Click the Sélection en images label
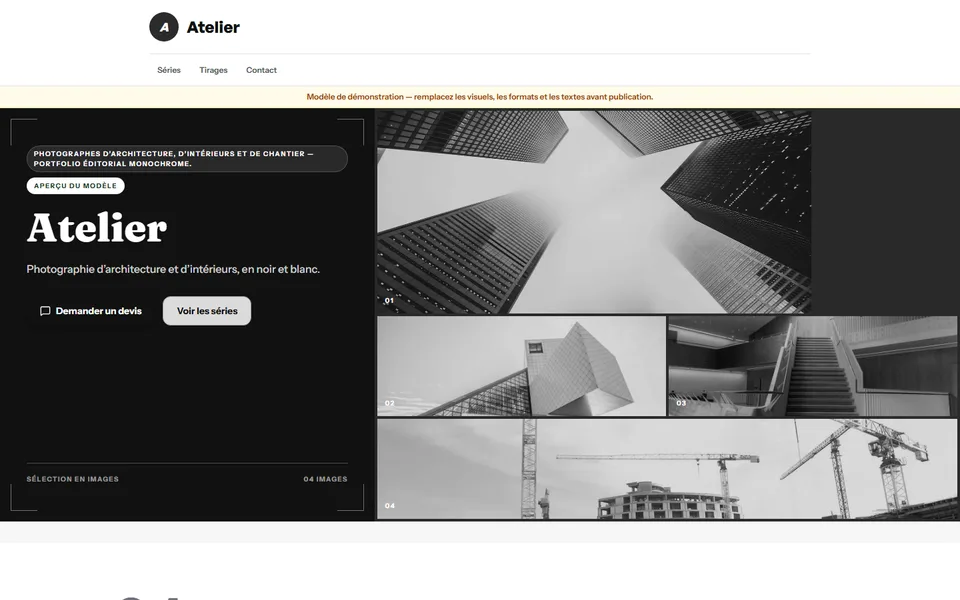960x600 pixels. coord(72,479)
